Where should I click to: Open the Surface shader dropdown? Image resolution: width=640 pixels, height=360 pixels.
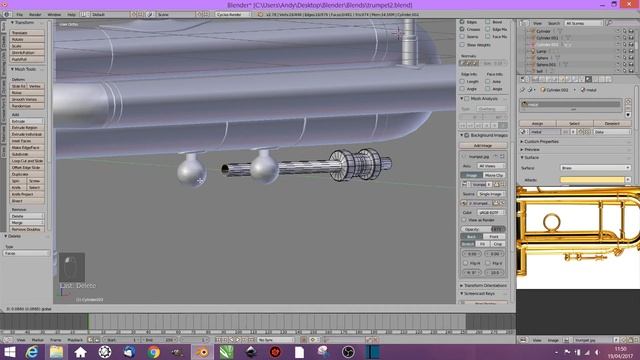(x=595, y=168)
